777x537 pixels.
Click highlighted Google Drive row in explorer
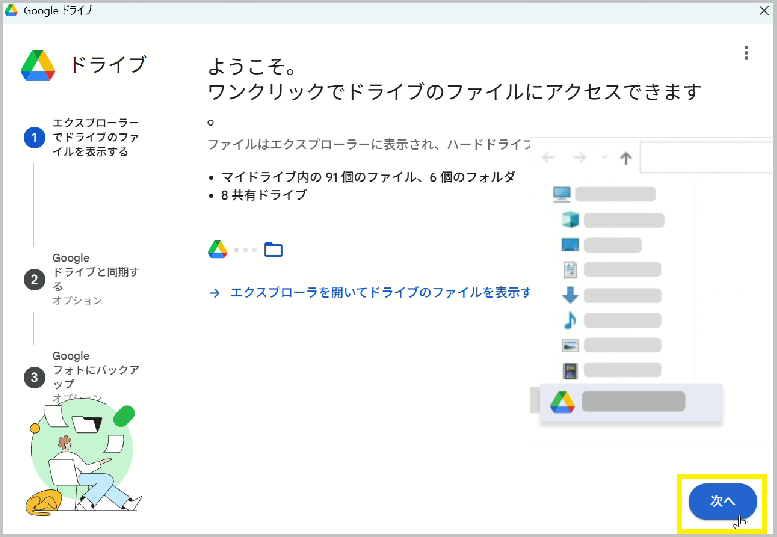click(x=631, y=402)
